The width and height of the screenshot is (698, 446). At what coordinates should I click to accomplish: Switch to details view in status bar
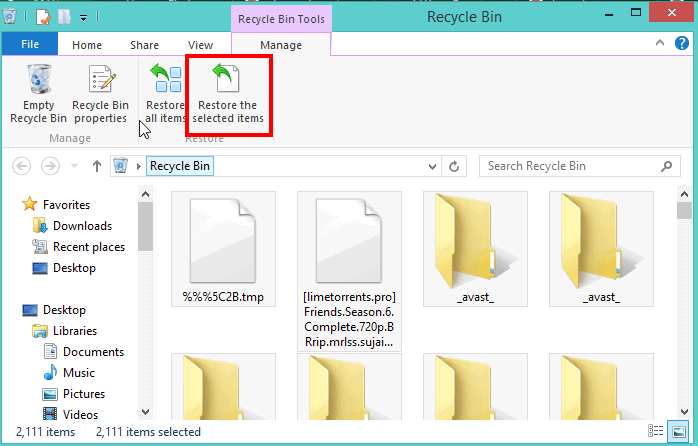pos(655,431)
